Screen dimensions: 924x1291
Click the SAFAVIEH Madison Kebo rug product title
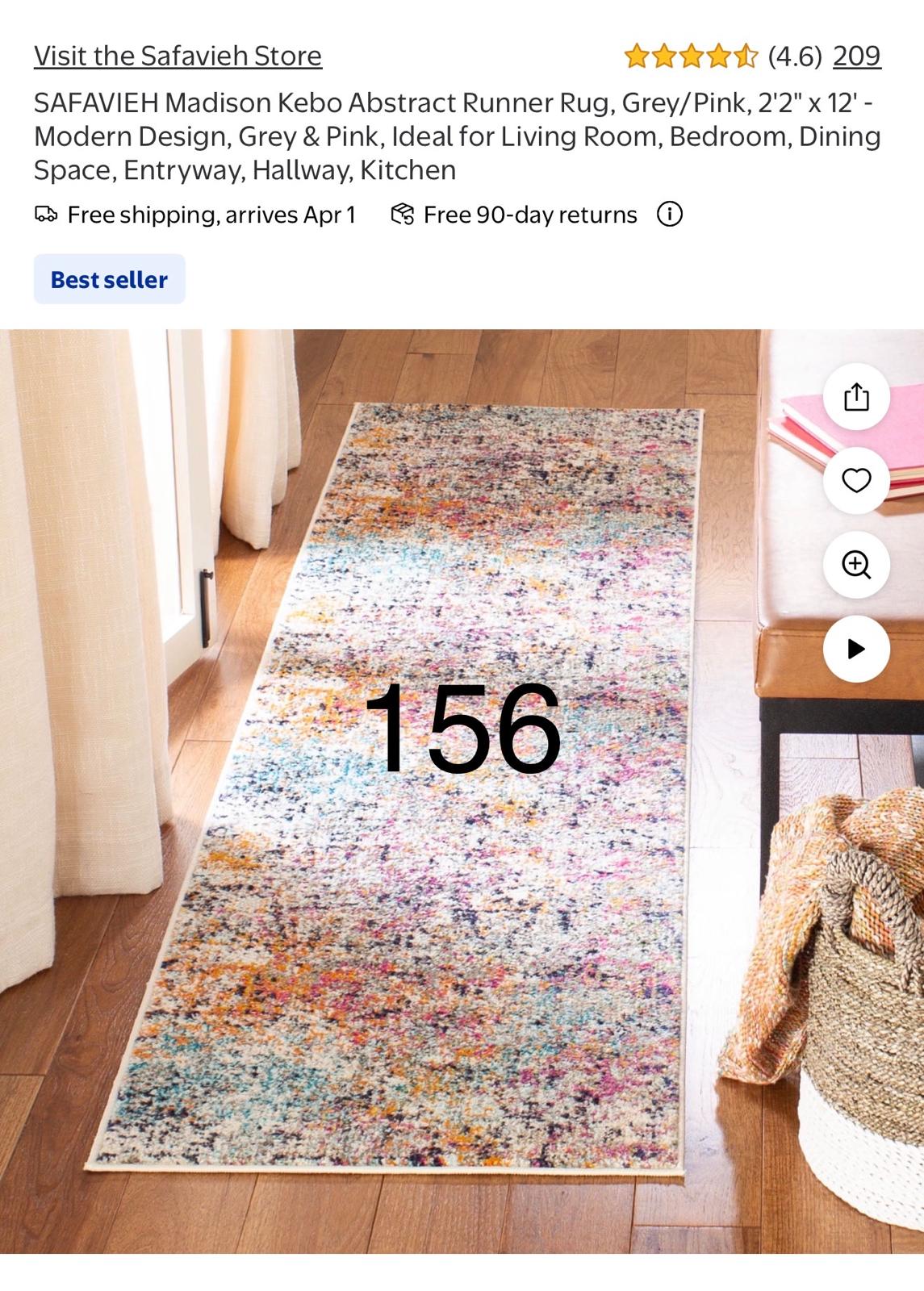(457, 136)
